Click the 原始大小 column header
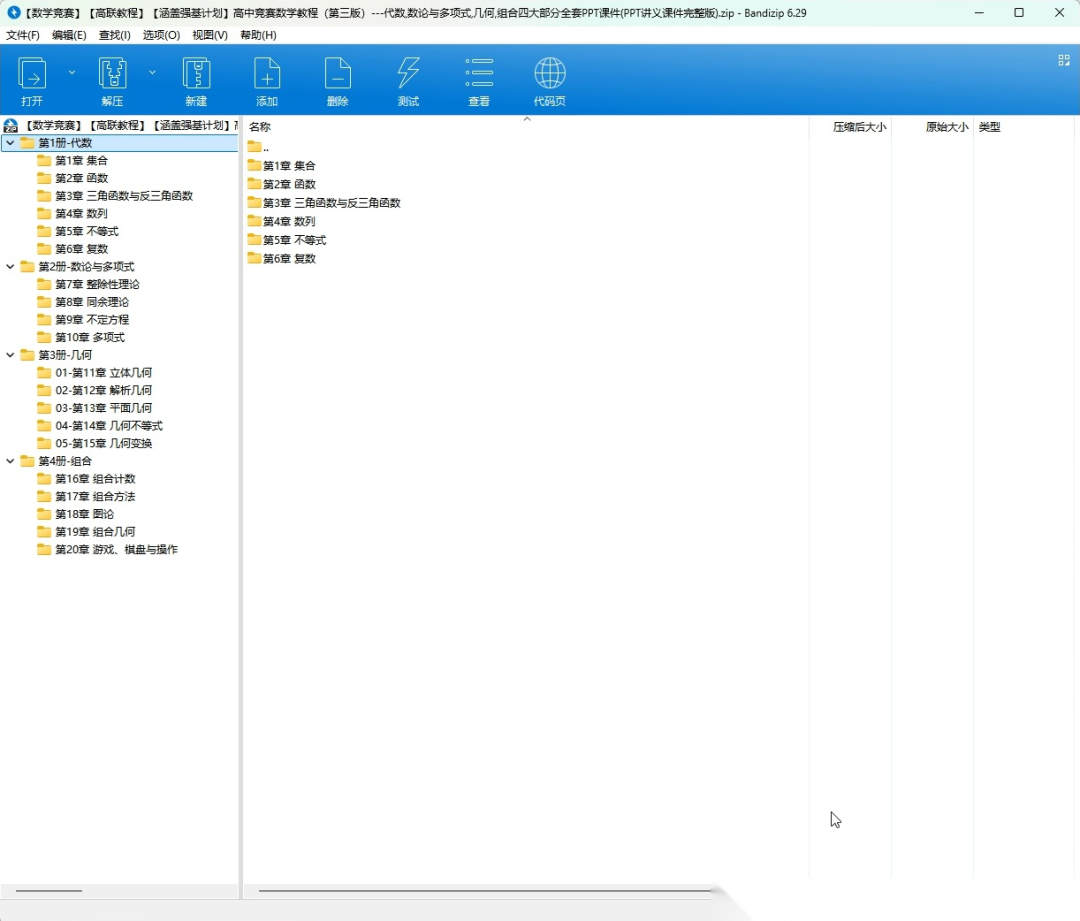This screenshot has width=1080, height=921. pyautogui.click(x=946, y=127)
